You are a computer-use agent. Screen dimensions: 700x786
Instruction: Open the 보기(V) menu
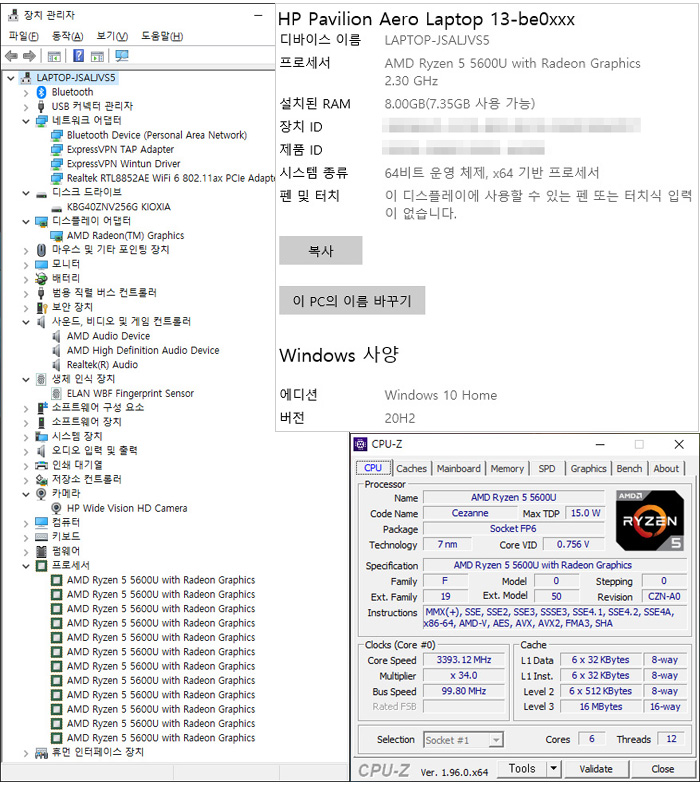click(112, 36)
